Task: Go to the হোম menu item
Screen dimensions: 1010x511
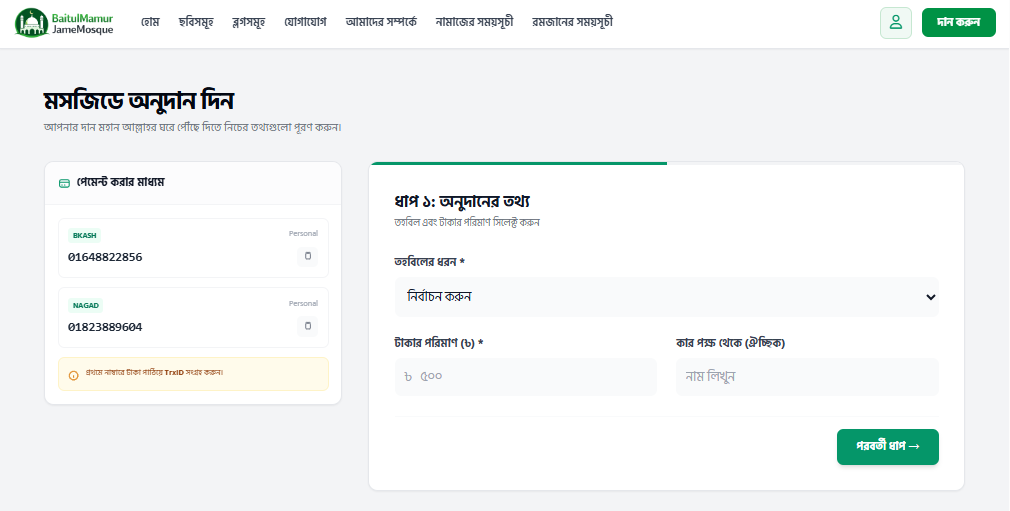Action: click(x=150, y=22)
